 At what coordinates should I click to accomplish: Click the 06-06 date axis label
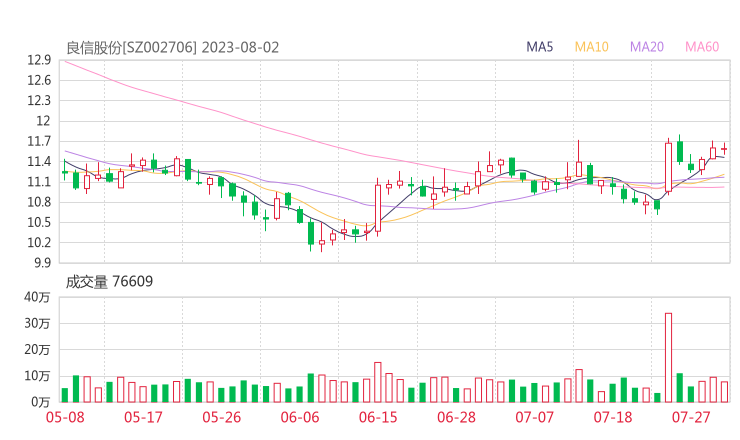[300, 417]
